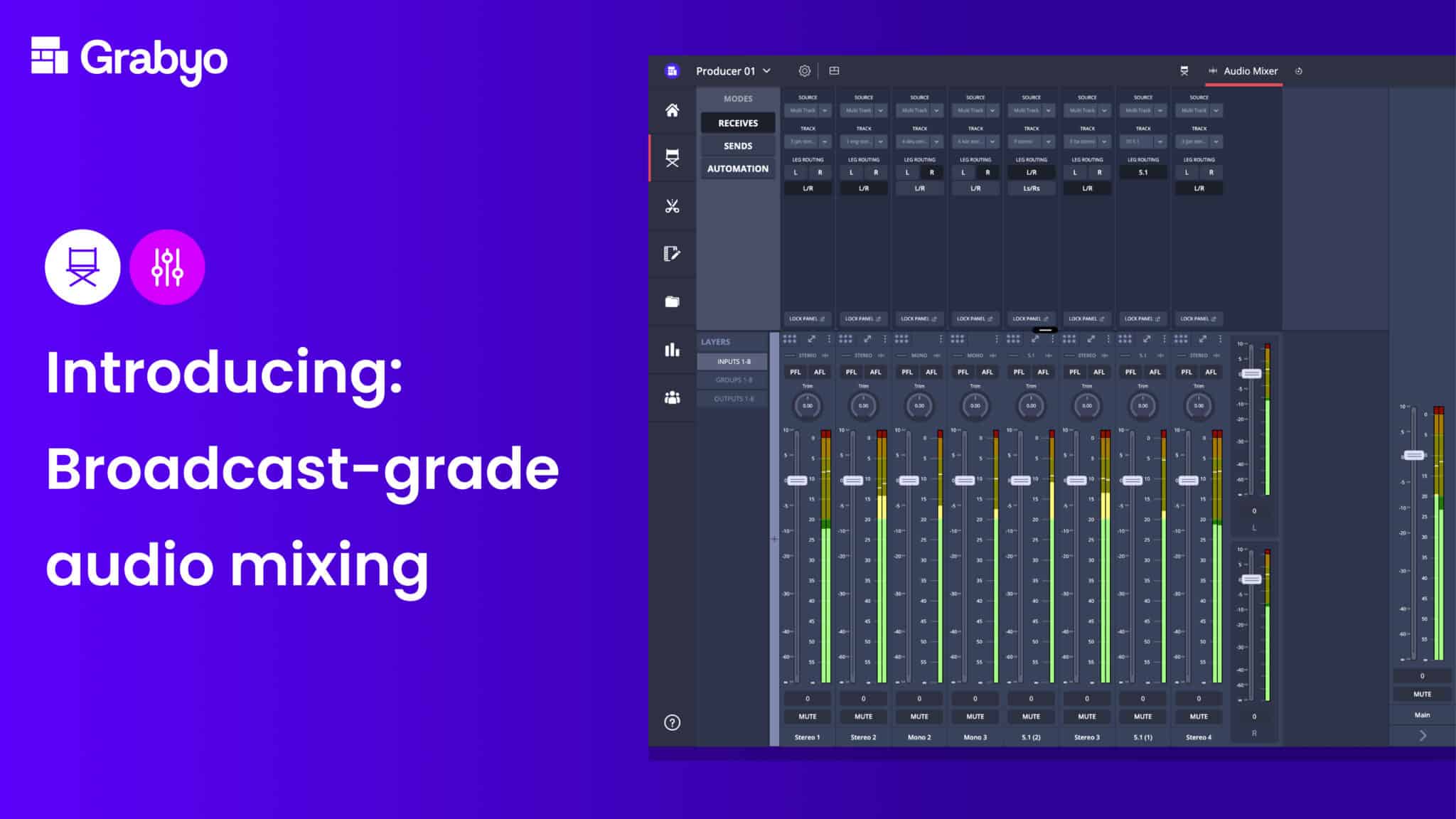The width and height of the screenshot is (1456, 819).
Task: Open the help question mark at bottom left
Action: point(673,721)
